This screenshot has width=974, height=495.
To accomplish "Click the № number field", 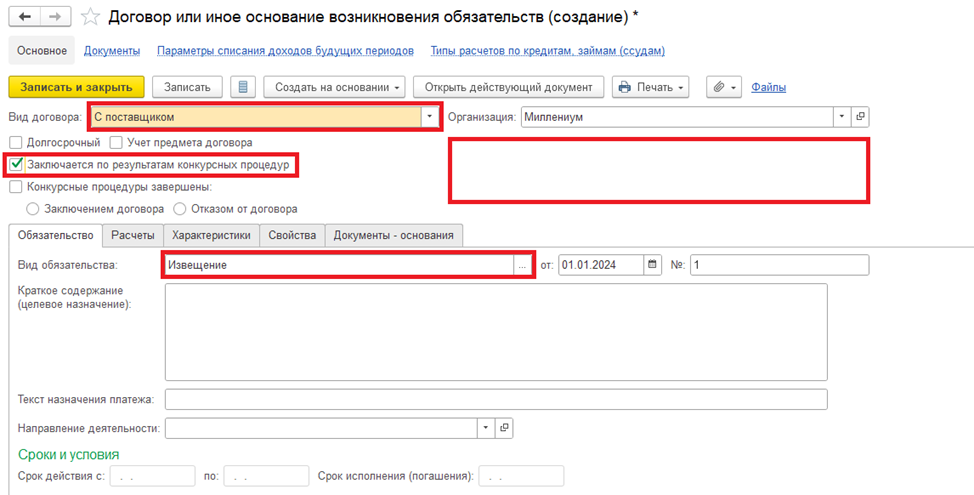I will coord(780,265).
